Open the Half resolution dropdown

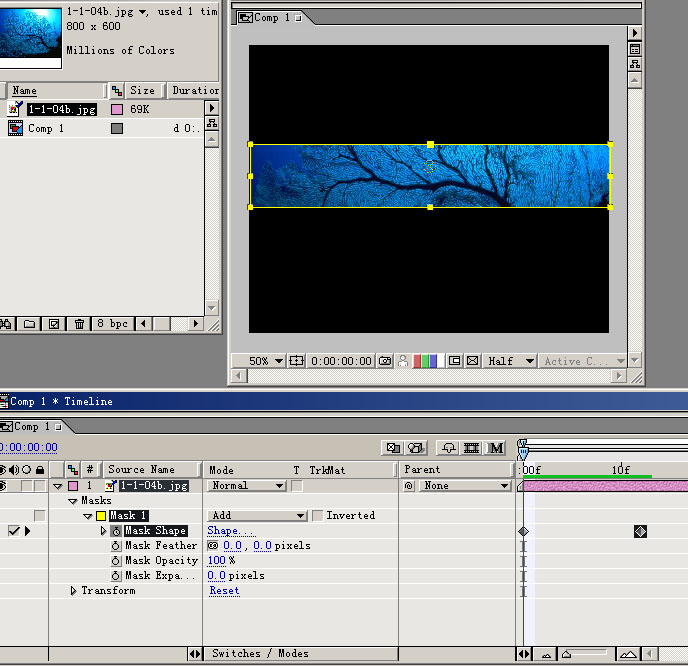[510, 361]
